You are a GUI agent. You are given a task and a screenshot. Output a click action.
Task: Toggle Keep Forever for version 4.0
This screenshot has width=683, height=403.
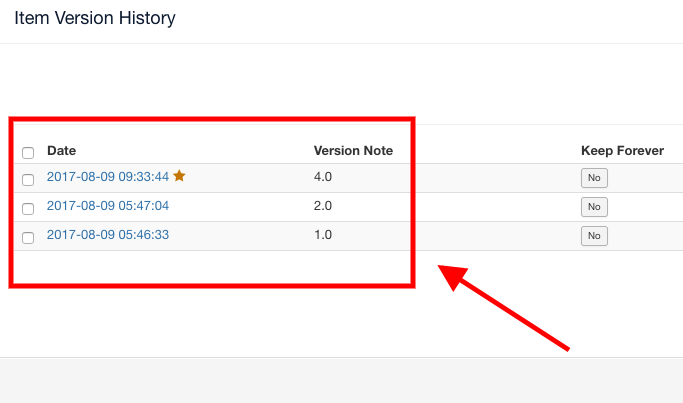(x=593, y=178)
